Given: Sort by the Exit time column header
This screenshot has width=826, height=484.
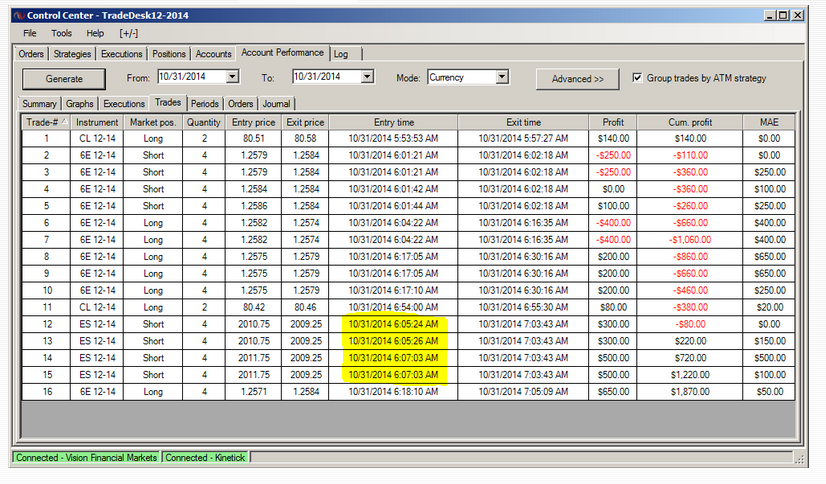Looking at the screenshot, I should [524, 122].
